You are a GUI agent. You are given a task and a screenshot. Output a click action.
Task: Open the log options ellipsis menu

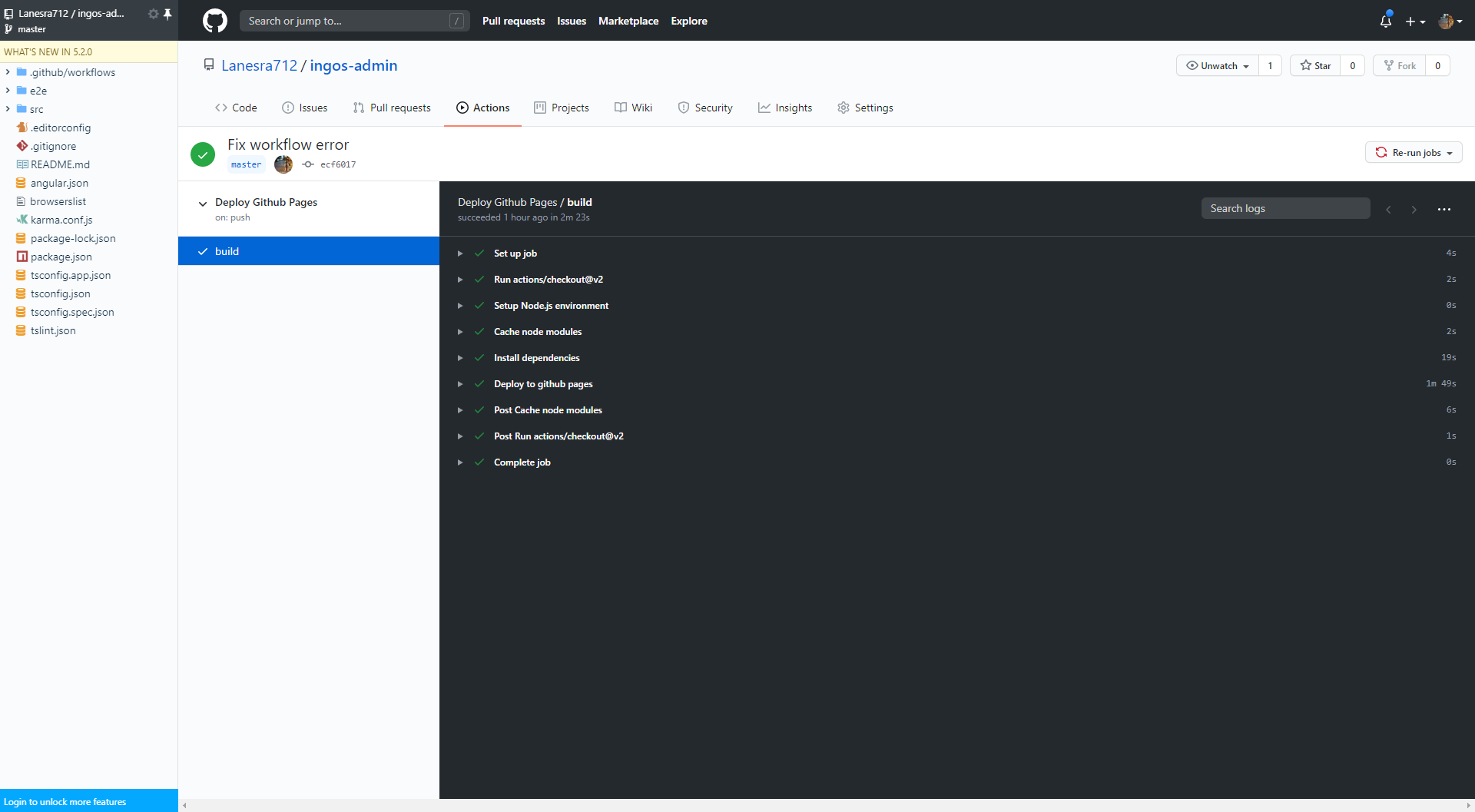pyautogui.click(x=1444, y=209)
